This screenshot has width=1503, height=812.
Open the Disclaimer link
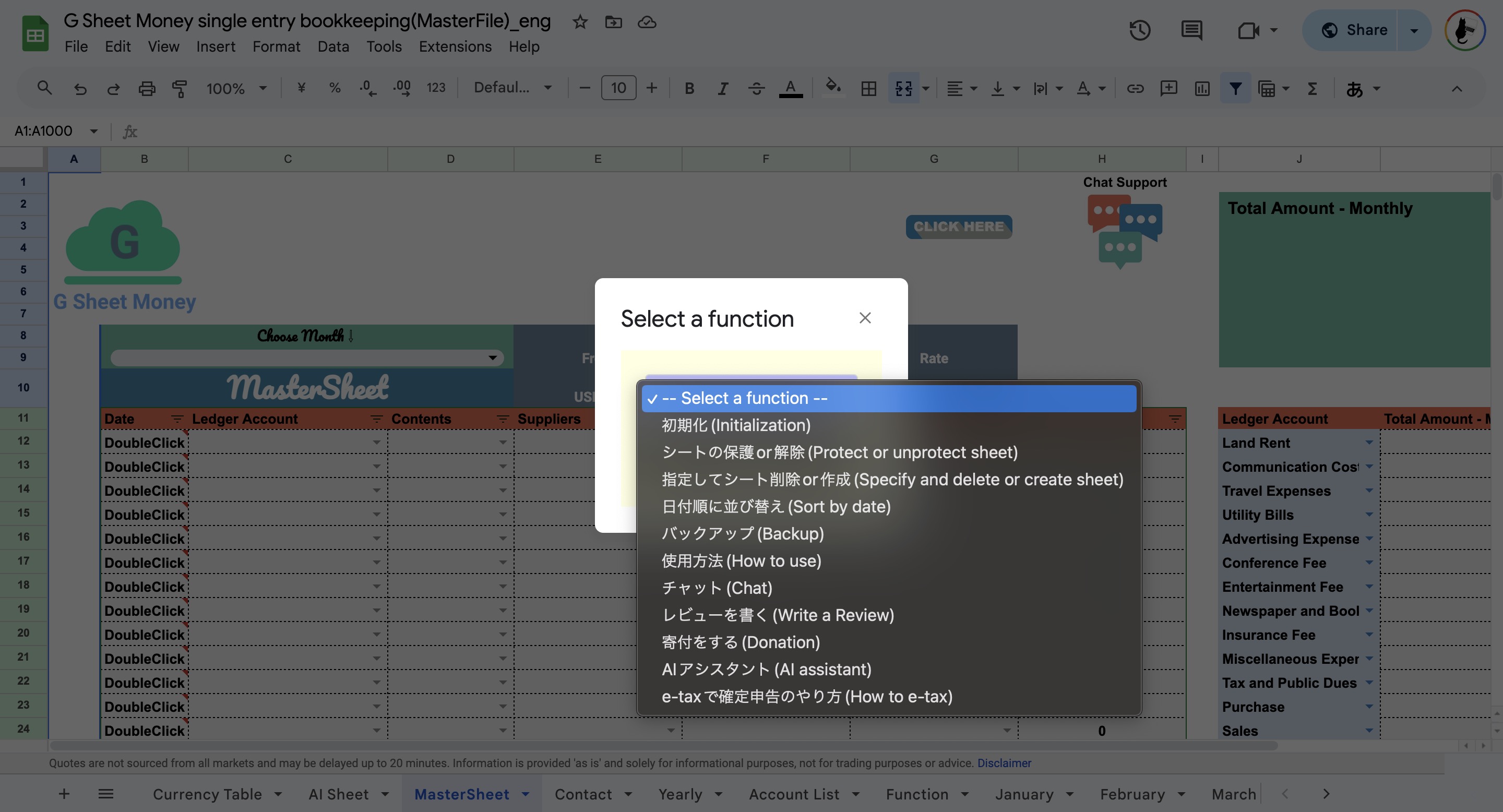pos(1004,763)
